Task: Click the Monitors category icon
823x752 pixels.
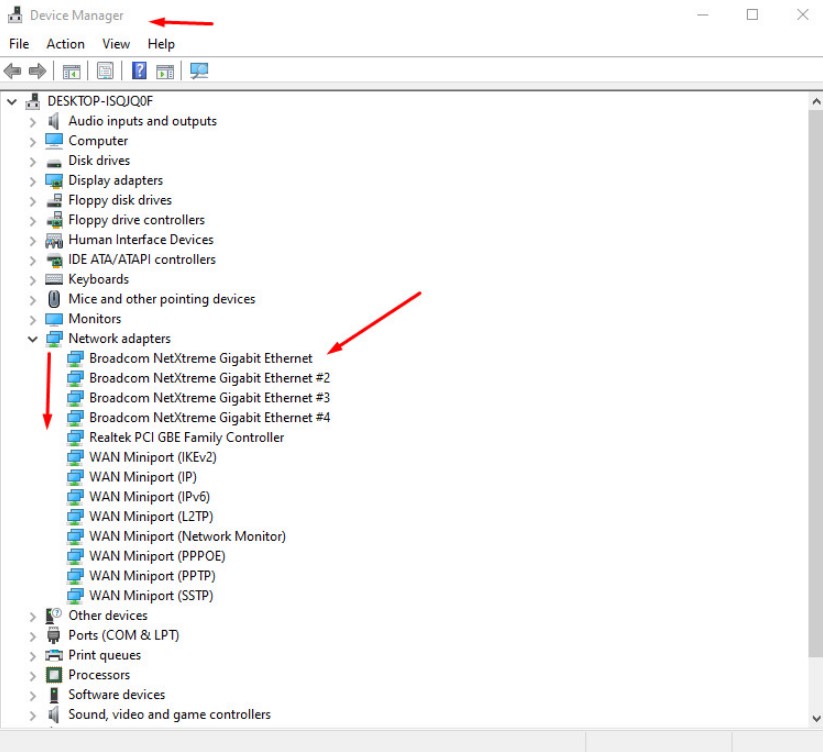Action: tap(54, 319)
